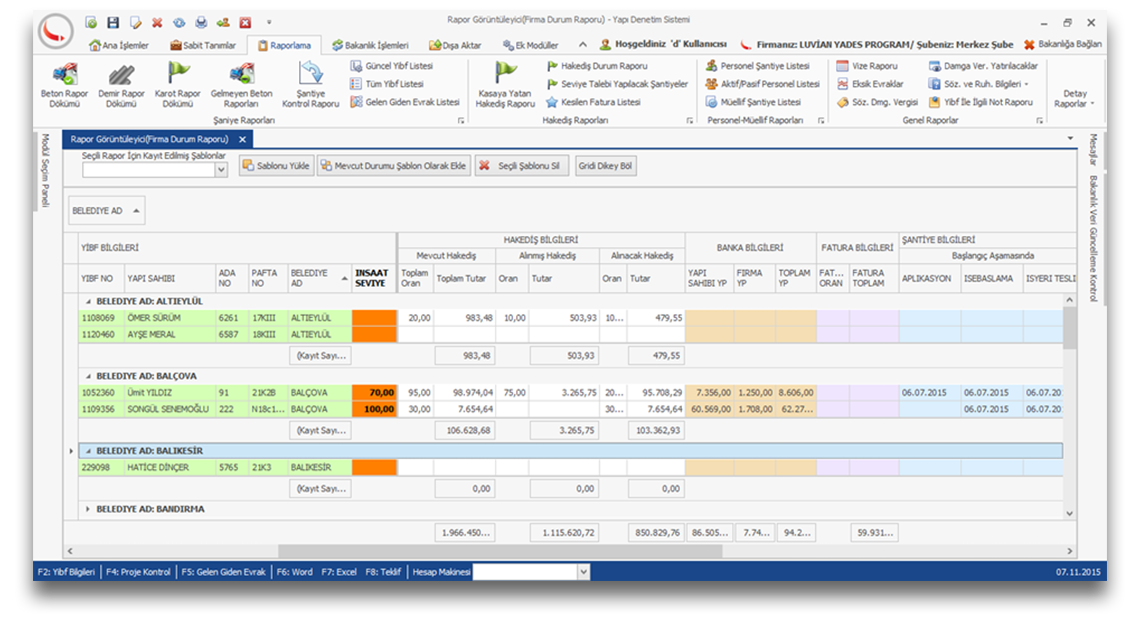
Task: Click the Şablonu Yükle button
Action: click(x=277, y=166)
